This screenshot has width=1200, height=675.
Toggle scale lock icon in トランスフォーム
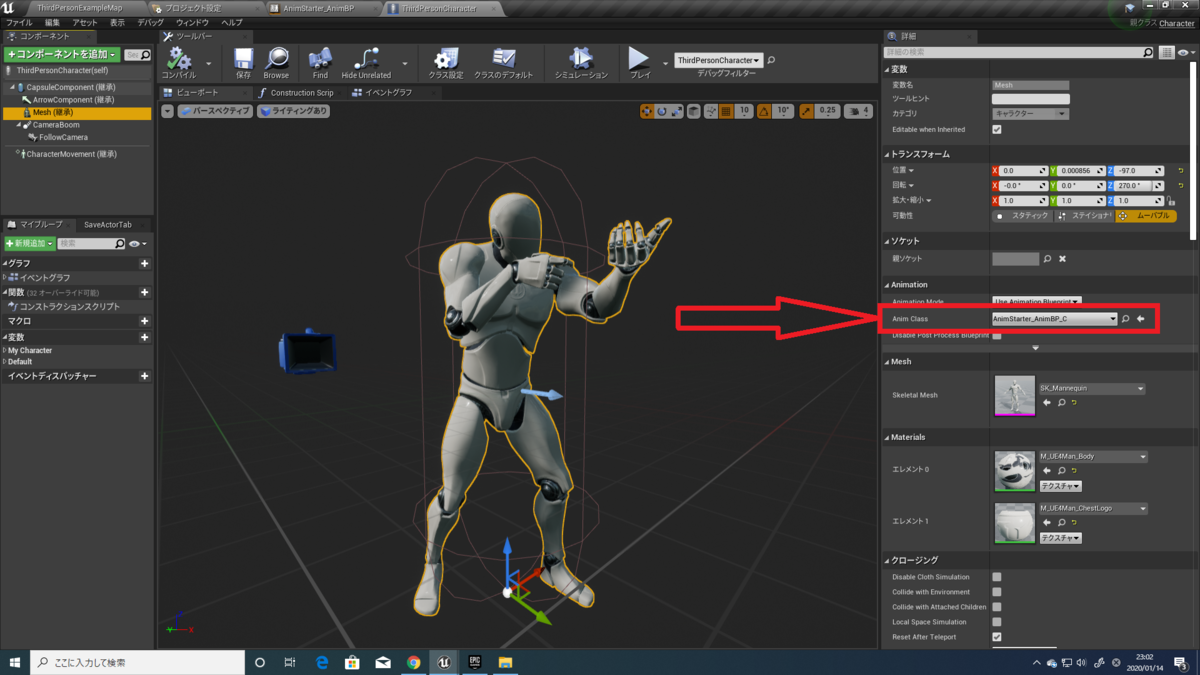tap(1171, 201)
